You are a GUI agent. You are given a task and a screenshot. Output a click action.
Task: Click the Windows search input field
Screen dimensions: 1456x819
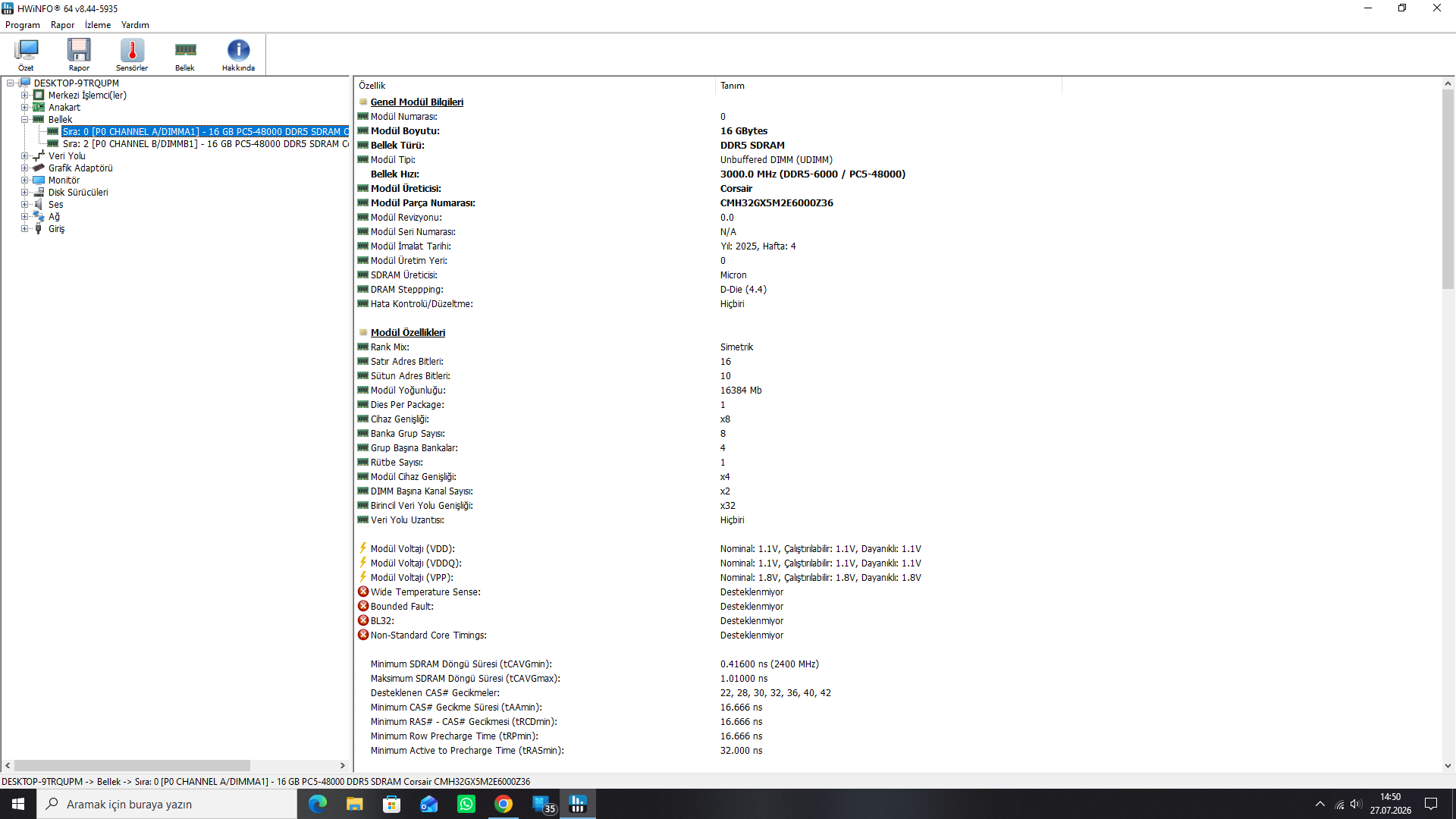(167, 804)
